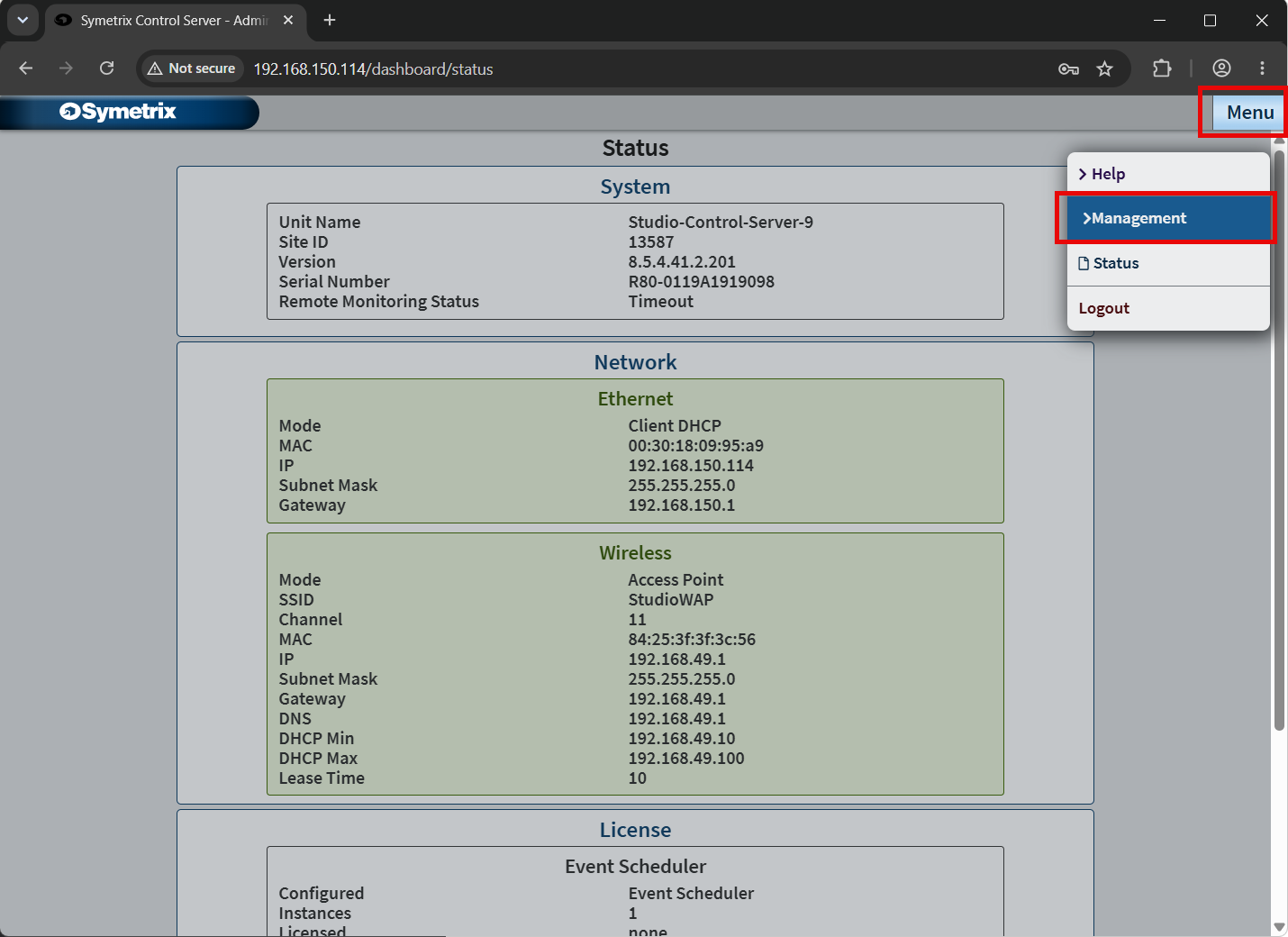Select the Symetrix Control Server browser tab

(176, 20)
